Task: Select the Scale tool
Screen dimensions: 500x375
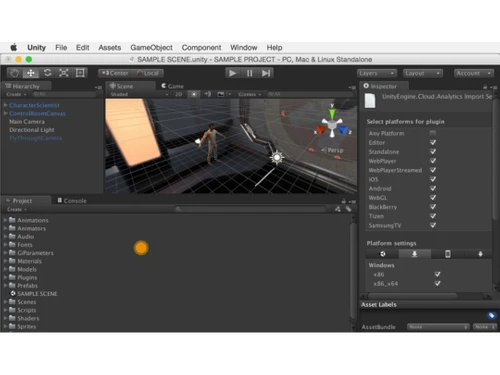Action: tap(64, 73)
